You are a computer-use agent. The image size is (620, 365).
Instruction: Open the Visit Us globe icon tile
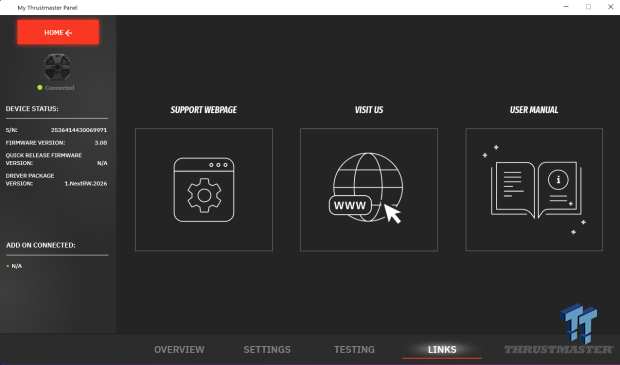[369, 189]
